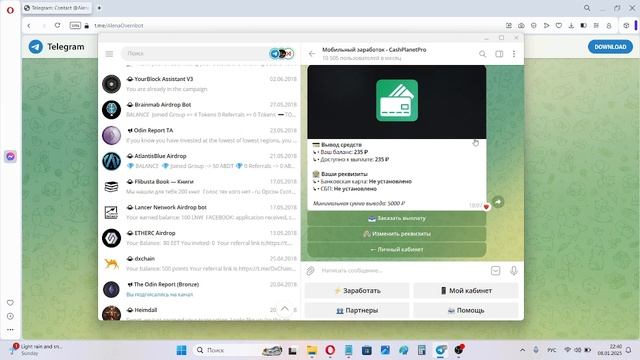Click the heart icon in Opera sidebar
Screen dimensions: 640x360
pyautogui.click(x=11, y=303)
